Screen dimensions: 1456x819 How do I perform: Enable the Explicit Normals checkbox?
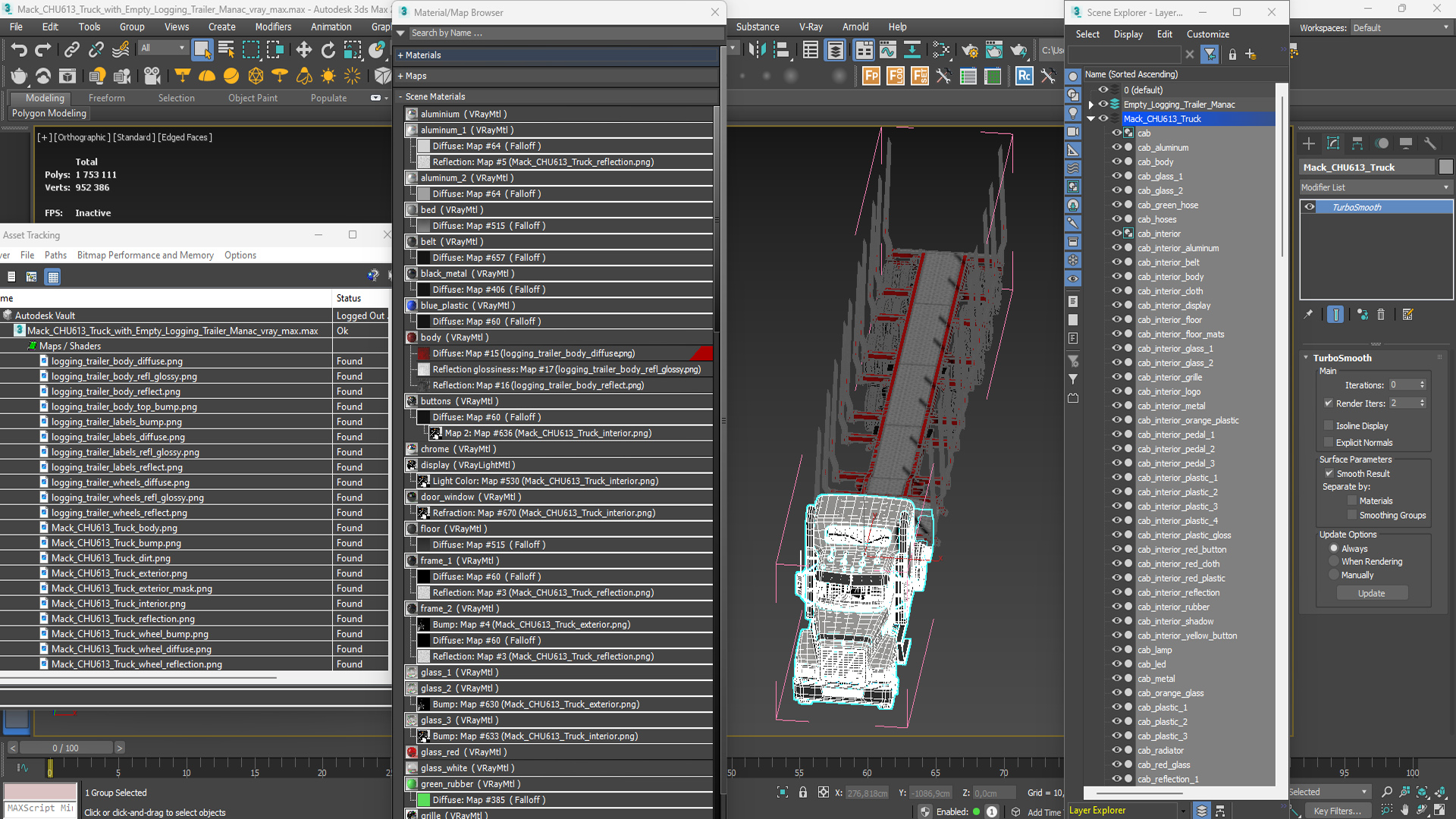pos(1328,442)
